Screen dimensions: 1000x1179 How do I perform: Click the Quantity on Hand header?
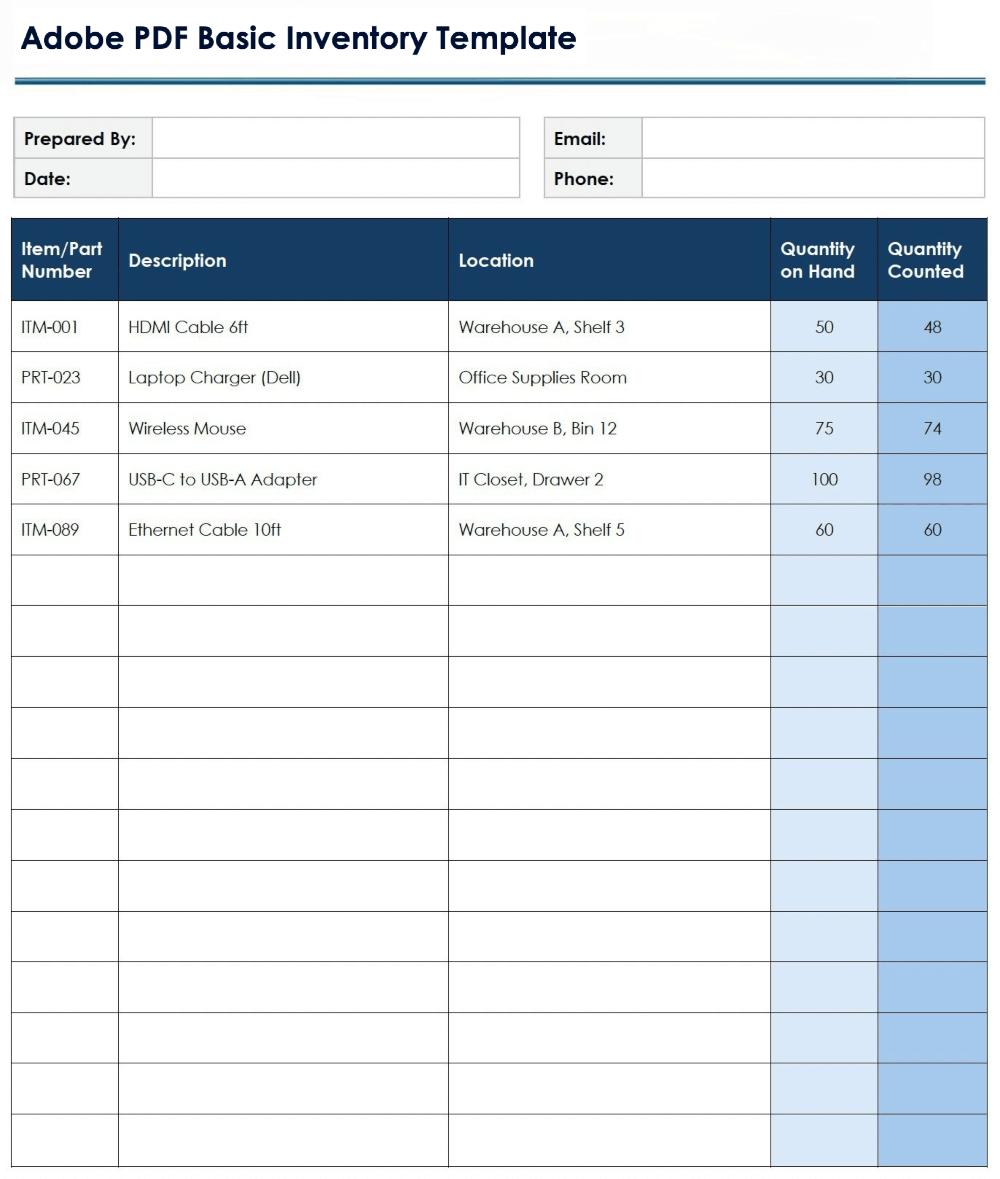click(818, 260)
